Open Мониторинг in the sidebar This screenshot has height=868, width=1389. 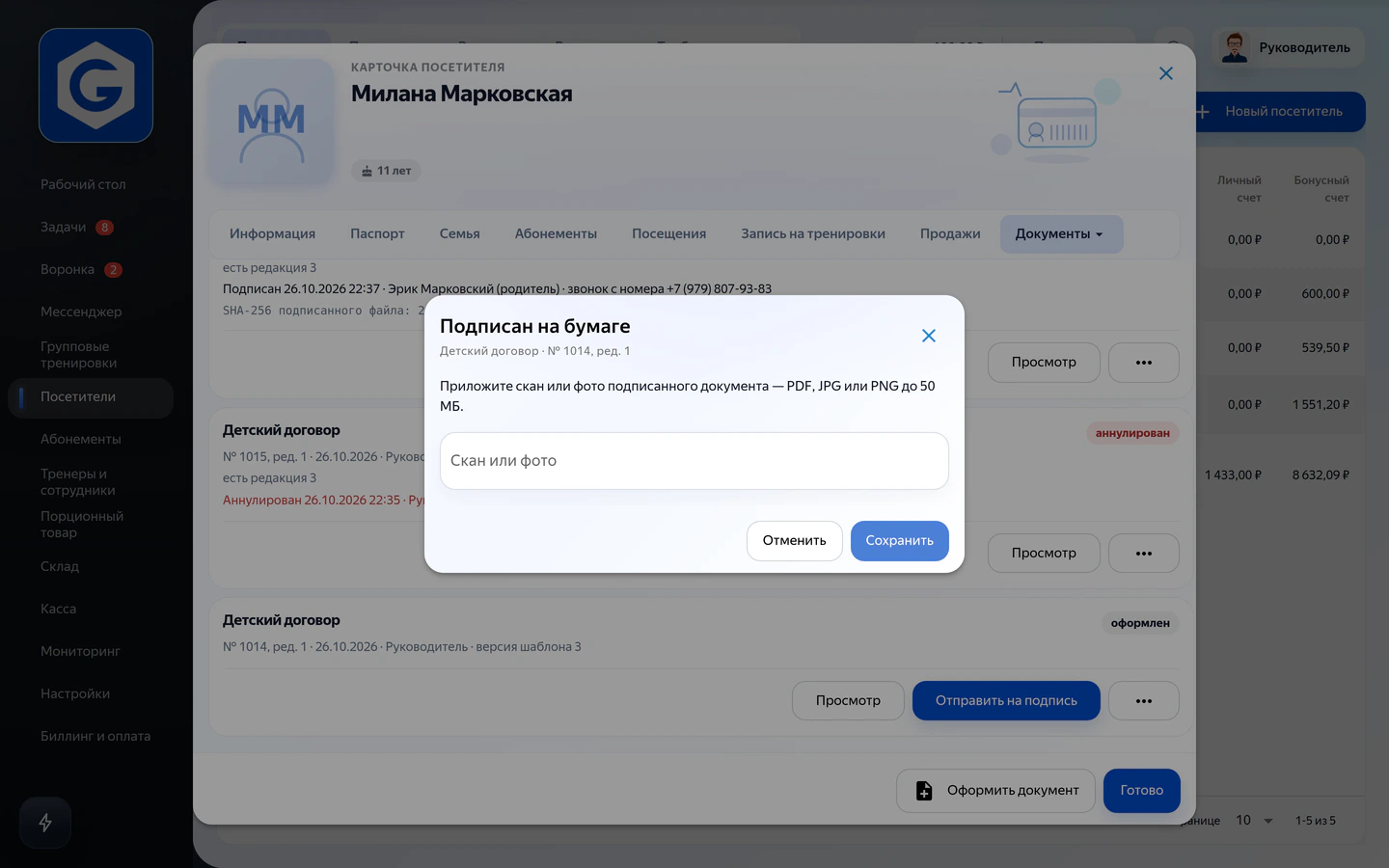point(80,652)
